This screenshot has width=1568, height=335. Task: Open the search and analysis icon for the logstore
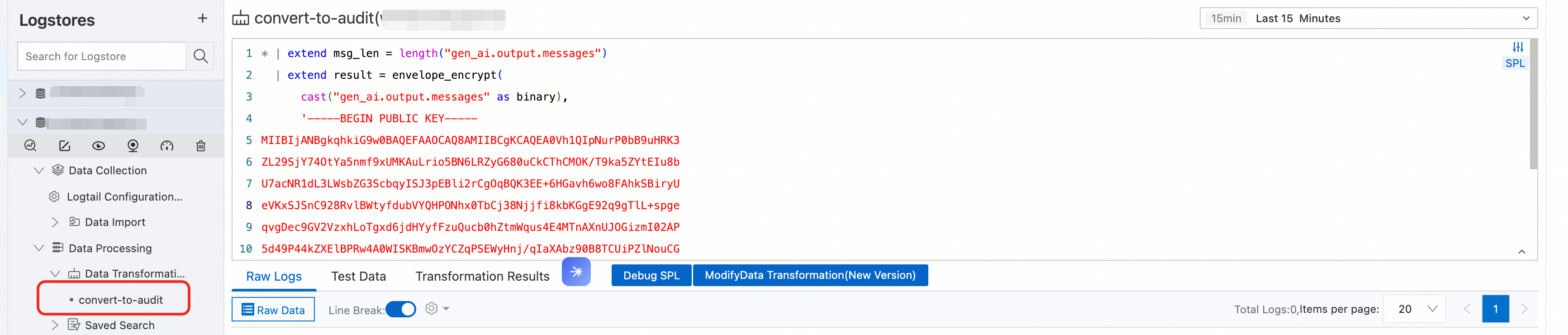[30, 146]
